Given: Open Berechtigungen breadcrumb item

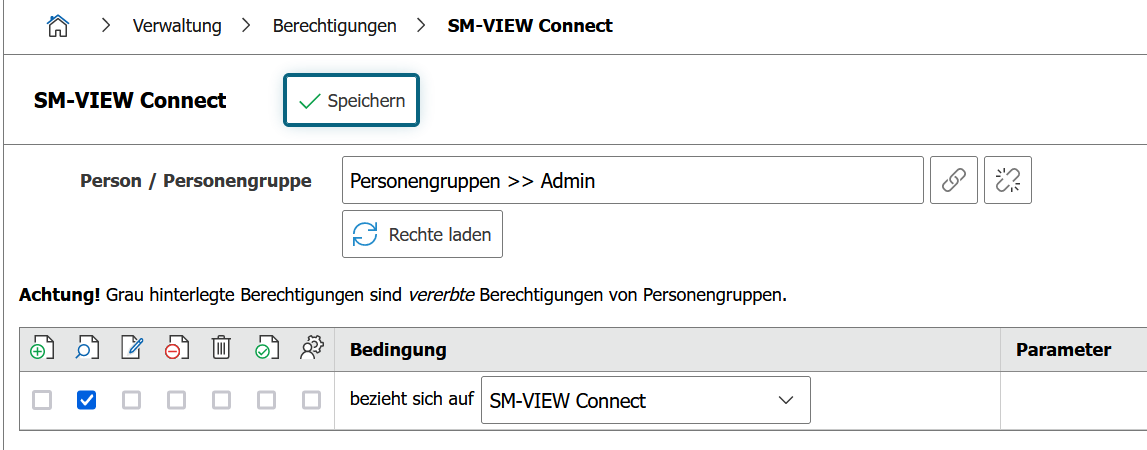Looking at the screenshot, I should (334, 26).
